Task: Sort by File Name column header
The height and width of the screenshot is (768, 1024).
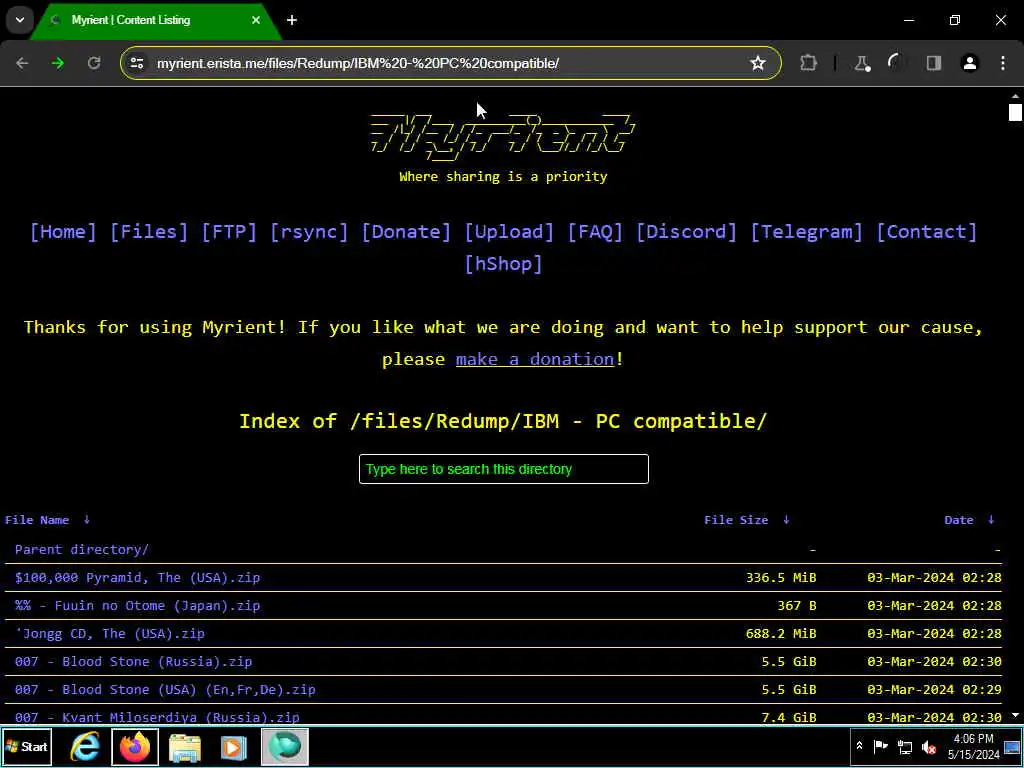Action: tap(37, 520)
